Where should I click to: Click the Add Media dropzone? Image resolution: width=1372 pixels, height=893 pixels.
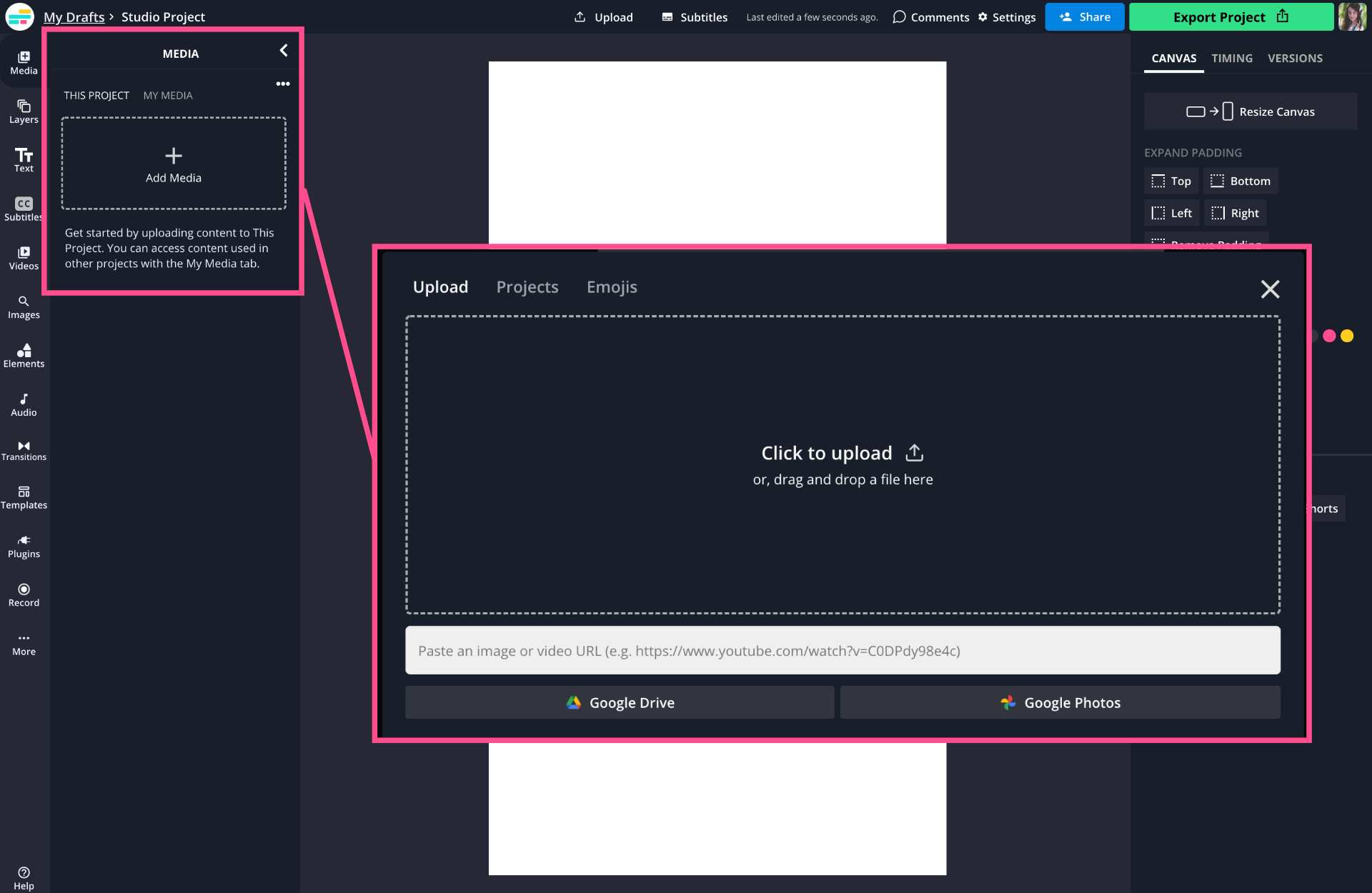click(x=174, y=164)
